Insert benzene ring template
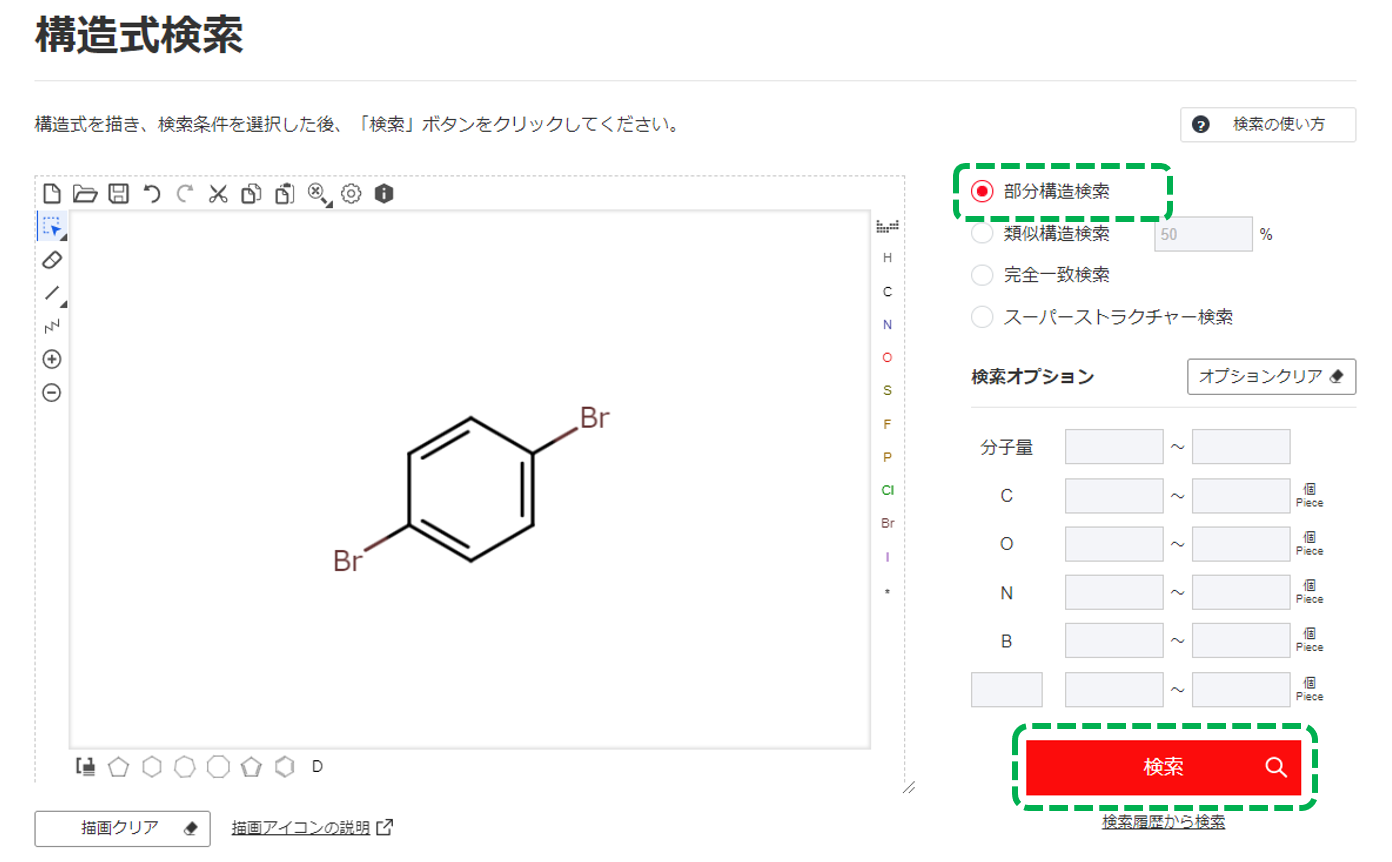The width and height of the screenshot is (1392, 862). coord(285,767)
